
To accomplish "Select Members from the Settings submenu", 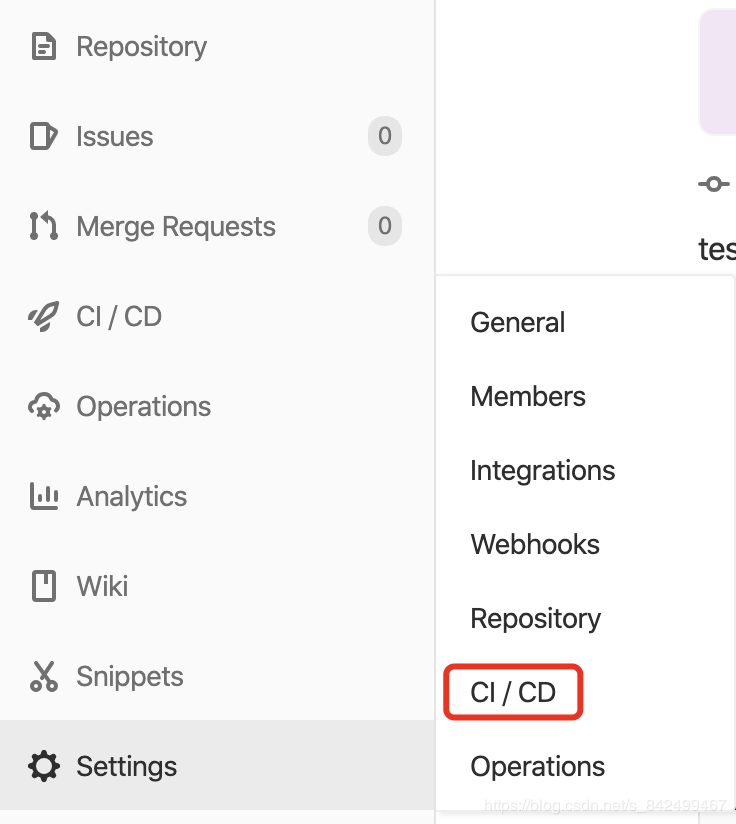I will tap(528, 397).
